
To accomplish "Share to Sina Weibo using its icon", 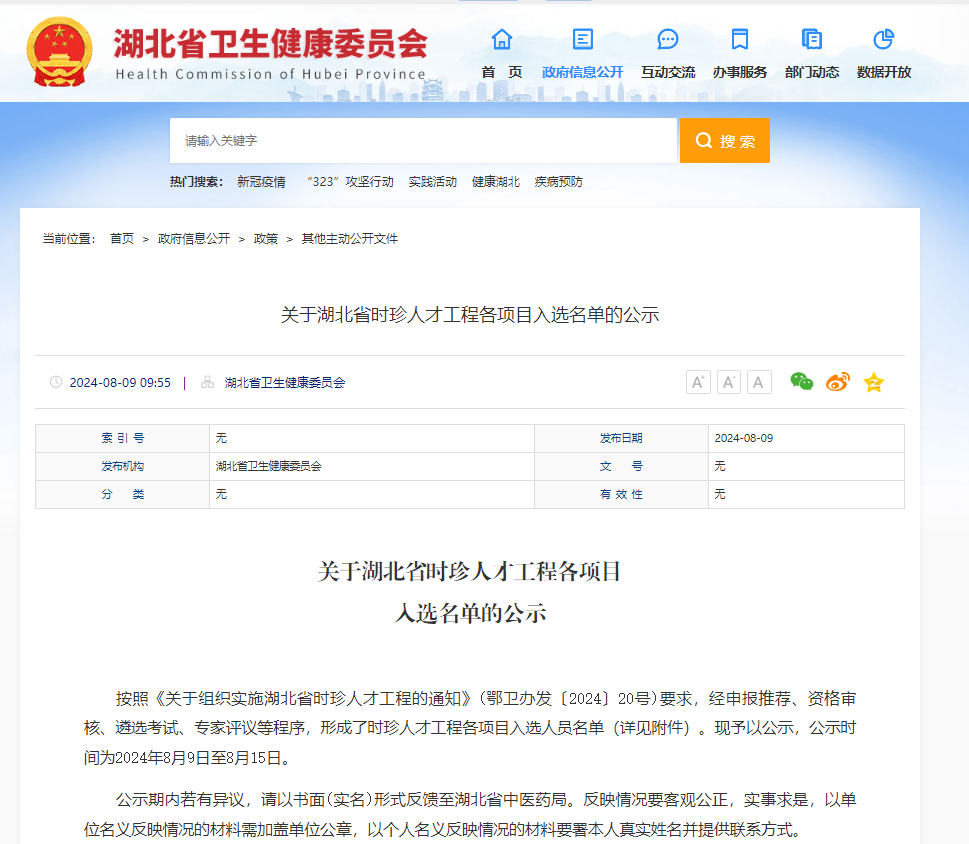I will click(x=837, y=382).
